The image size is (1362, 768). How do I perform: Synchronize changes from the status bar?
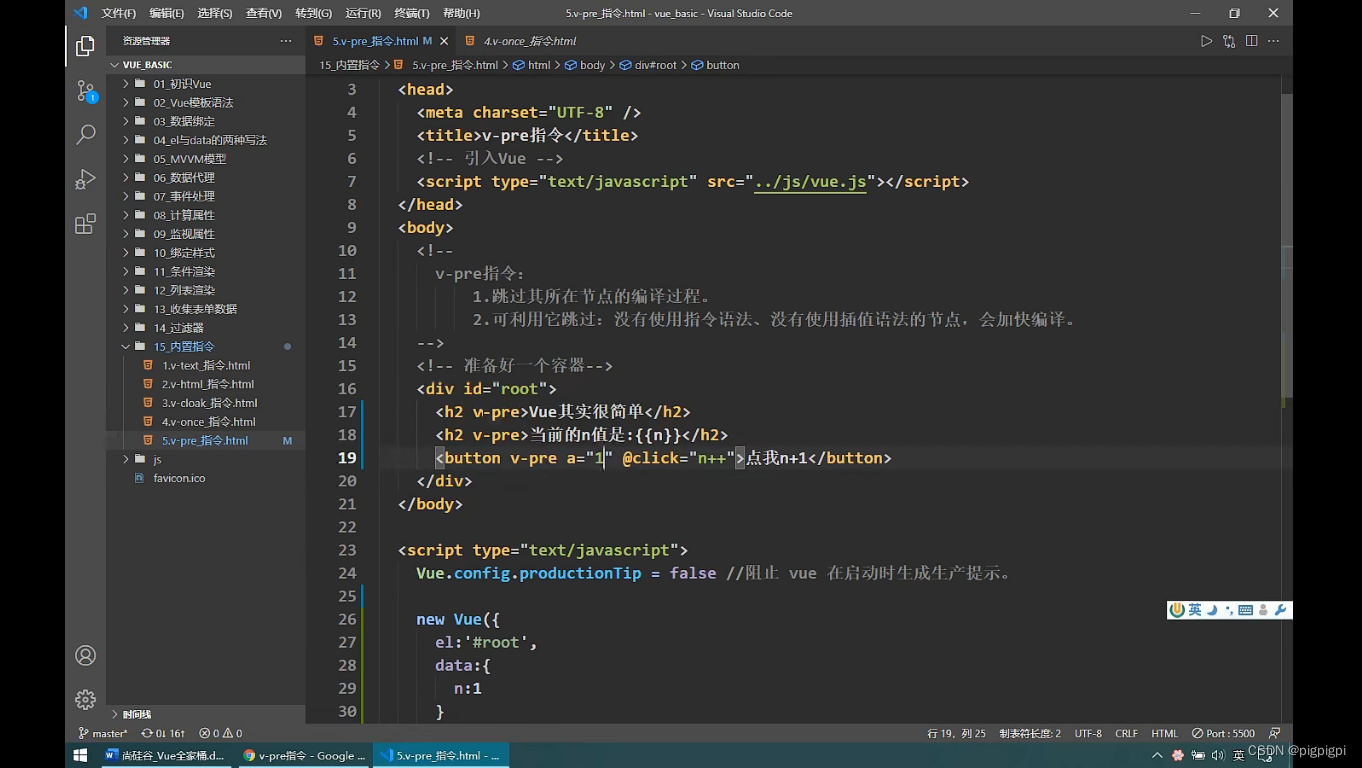point(163,733)
